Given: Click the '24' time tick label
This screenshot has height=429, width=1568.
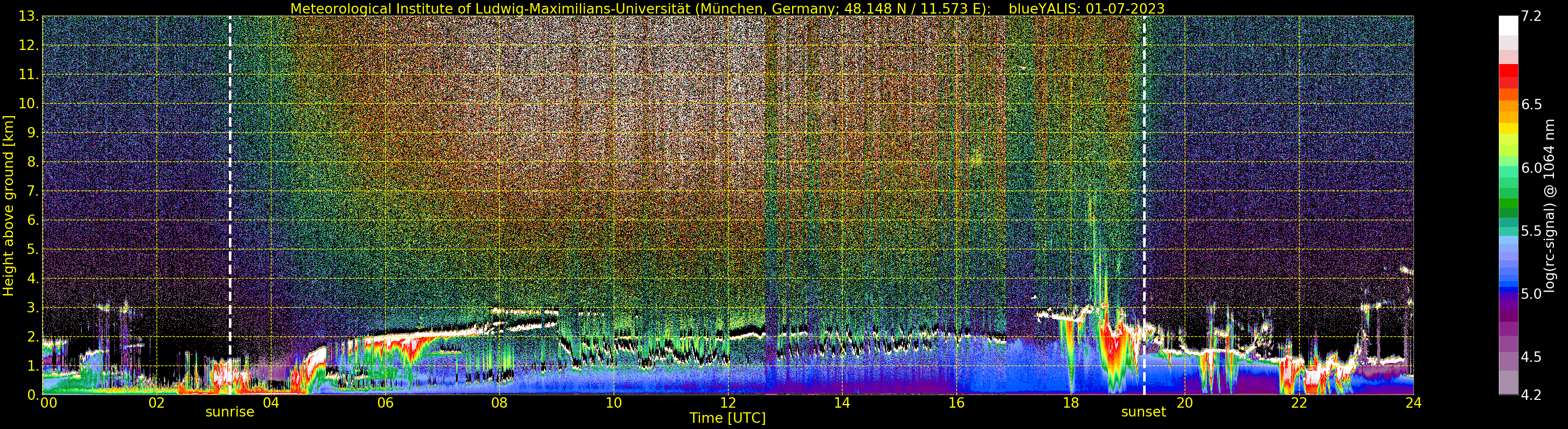Looking at the screenshot, I should [x=1414, y=403].
